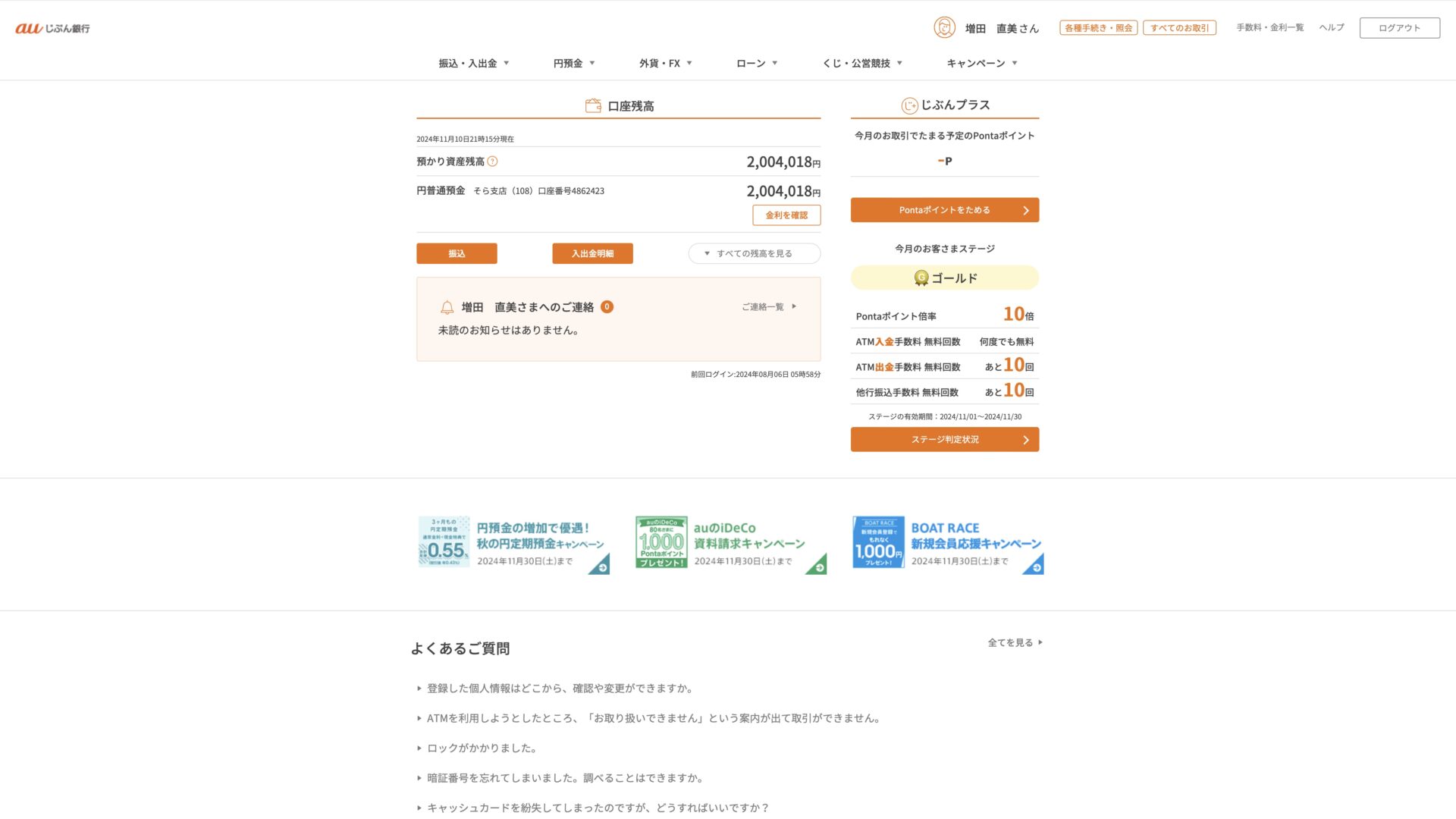The image size is (1456, 819).
Task: Click the 2024年11月10日21時15分現在 timestamp
Action: 465,139
